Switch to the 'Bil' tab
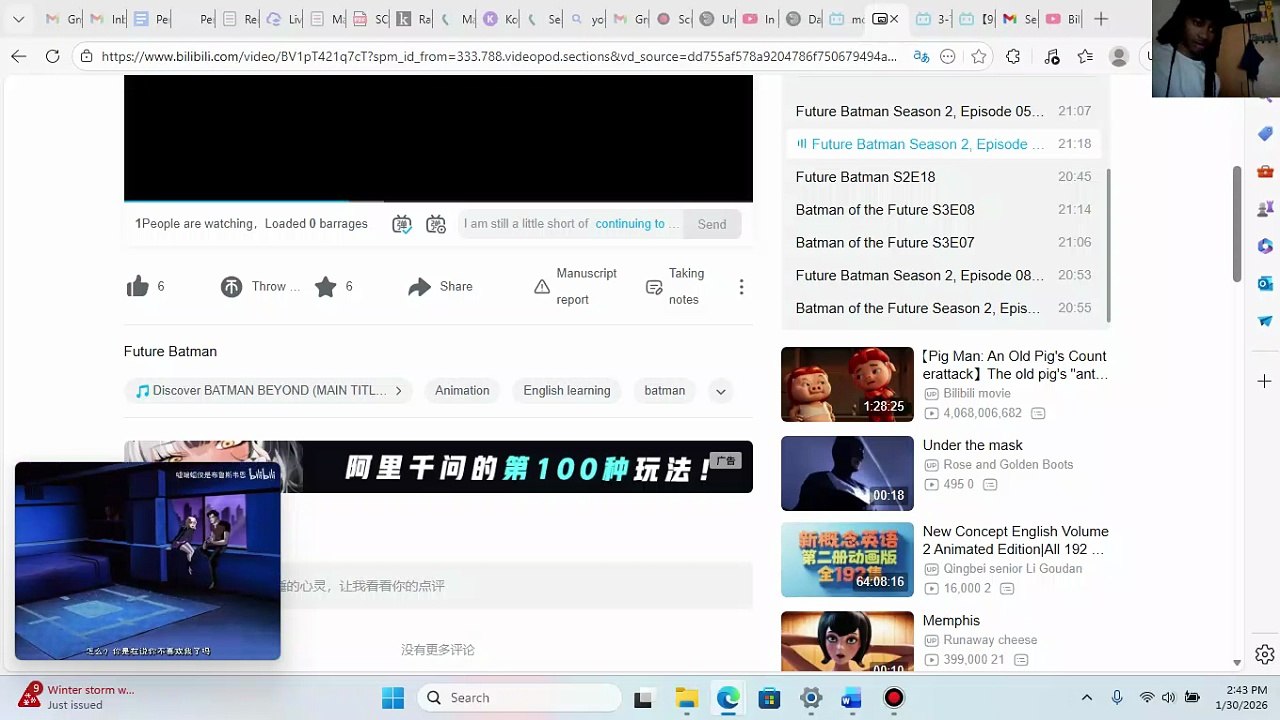Image resolution: width=1280 pixels, height=720 pixels. [1063, 19]
